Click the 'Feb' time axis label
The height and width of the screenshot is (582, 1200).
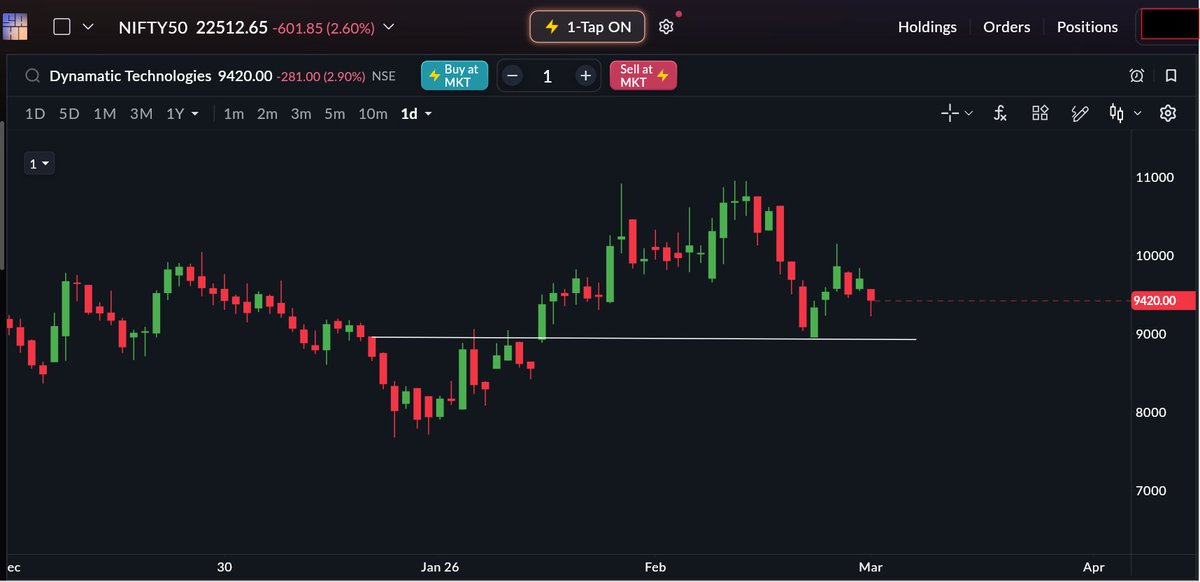655,567
